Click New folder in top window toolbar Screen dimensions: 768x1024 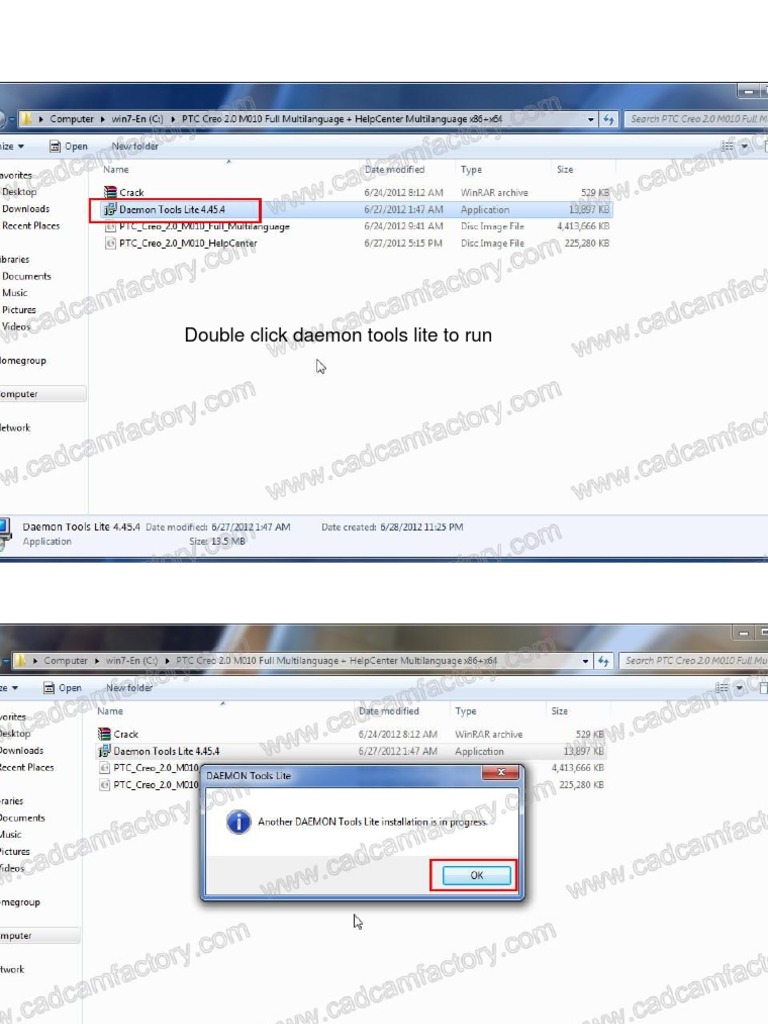pyautogui.click(x=135, y=146)
